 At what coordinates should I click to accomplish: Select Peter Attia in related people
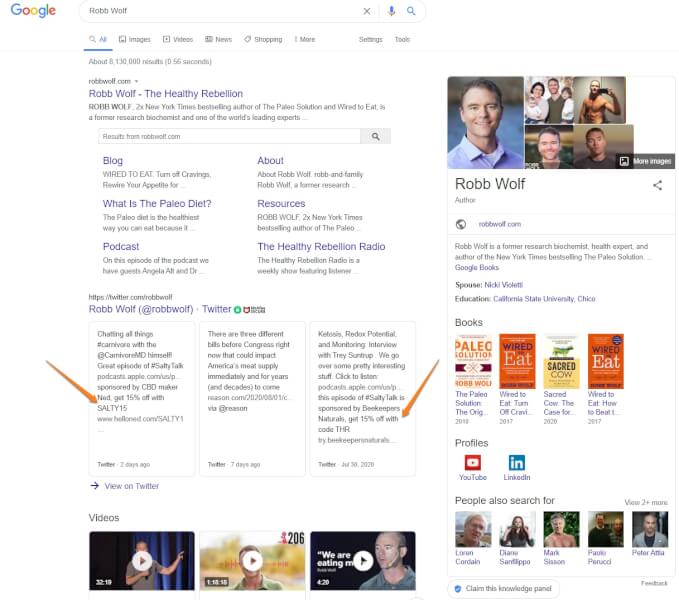pos(650,534)
